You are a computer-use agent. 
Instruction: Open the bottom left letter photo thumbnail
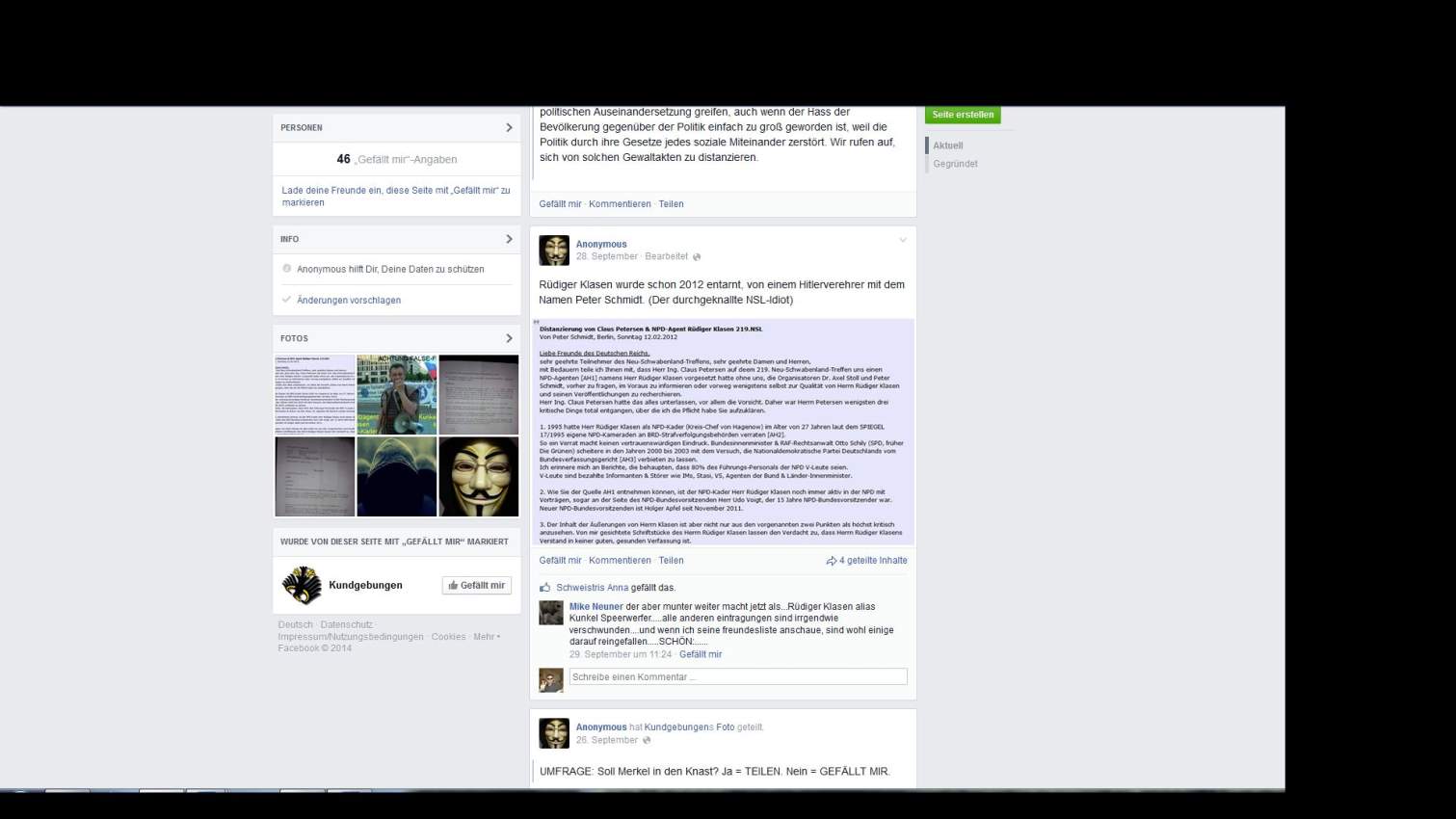[x=315, y=477]
